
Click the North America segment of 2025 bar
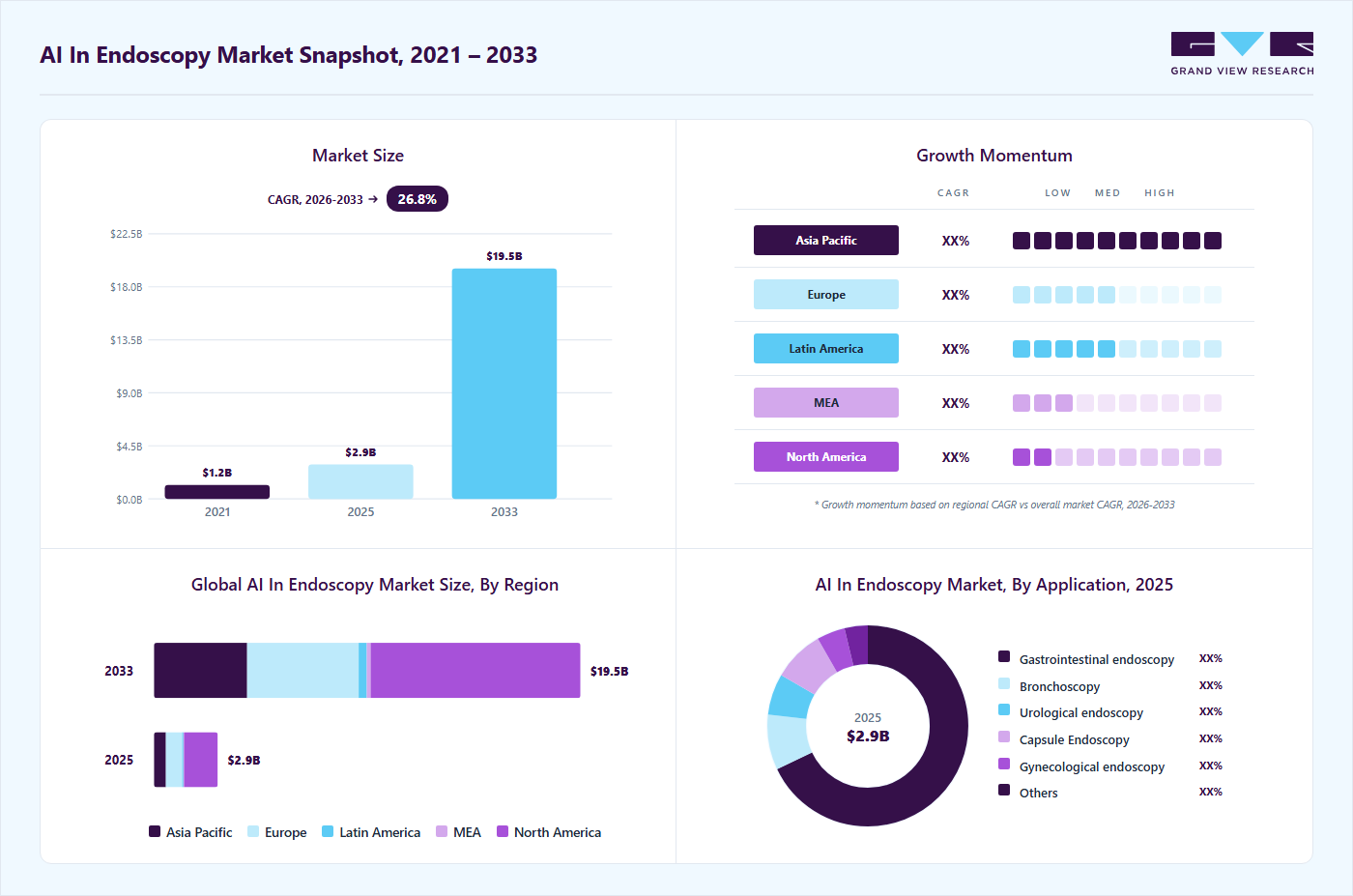click(201, 760)
